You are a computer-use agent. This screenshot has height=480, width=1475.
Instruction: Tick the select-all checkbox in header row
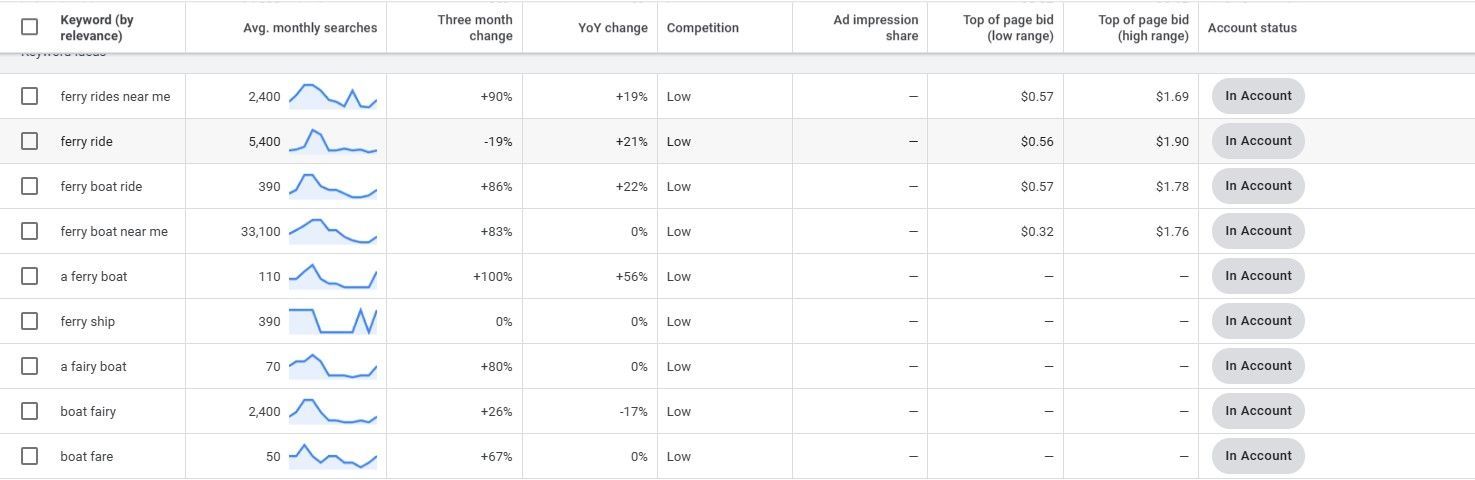pyautogui.click(x=29, y=27)
